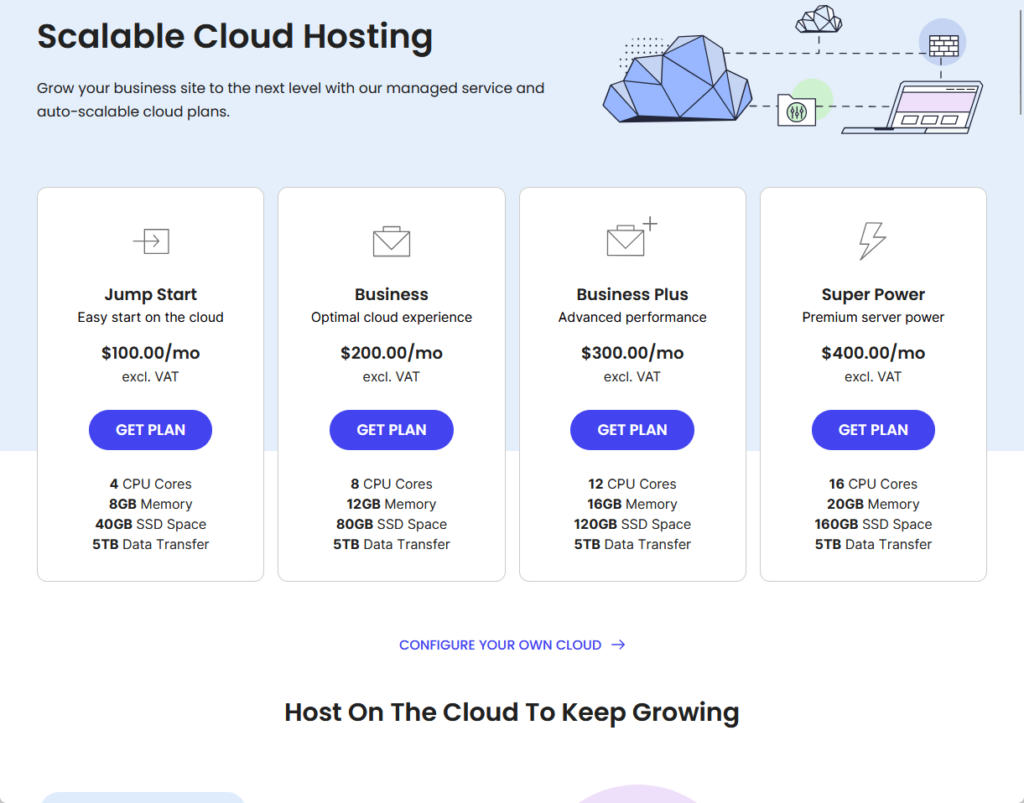Get the Business Plus plan
Image resolution: width=1024 pixels, height=803 pixels.
pos(632,430)
